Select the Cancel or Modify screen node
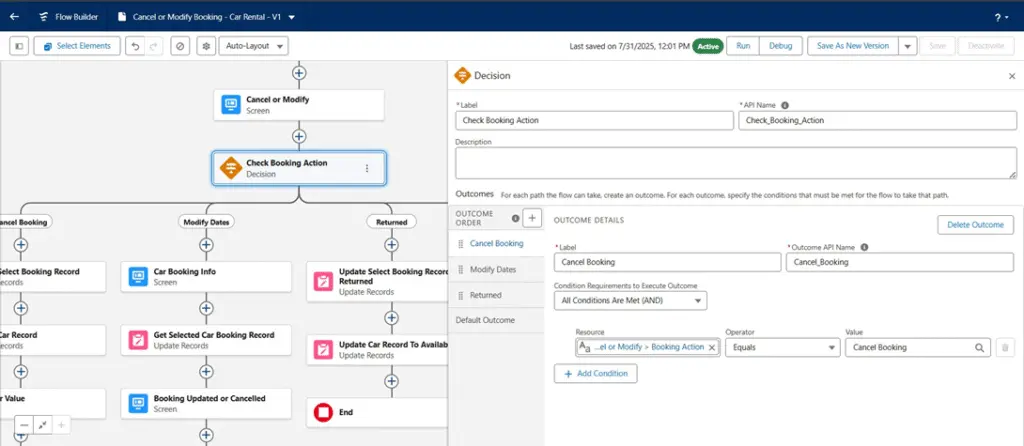This screenshot has width=1024, height=446. coord(299,105)
